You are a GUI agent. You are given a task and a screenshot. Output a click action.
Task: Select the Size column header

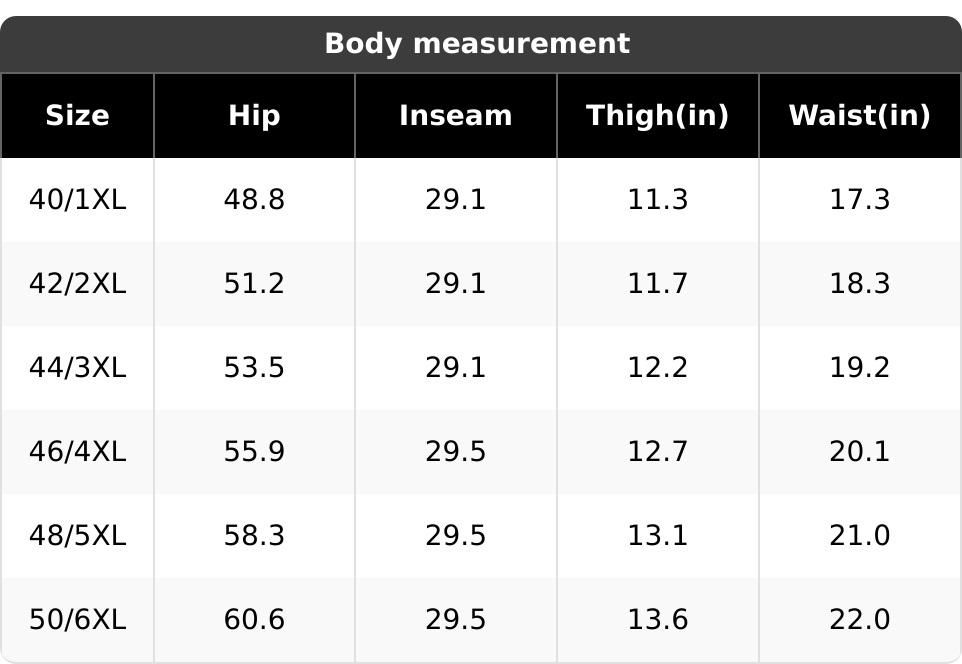pyautogui.click(x=77, y=115)
